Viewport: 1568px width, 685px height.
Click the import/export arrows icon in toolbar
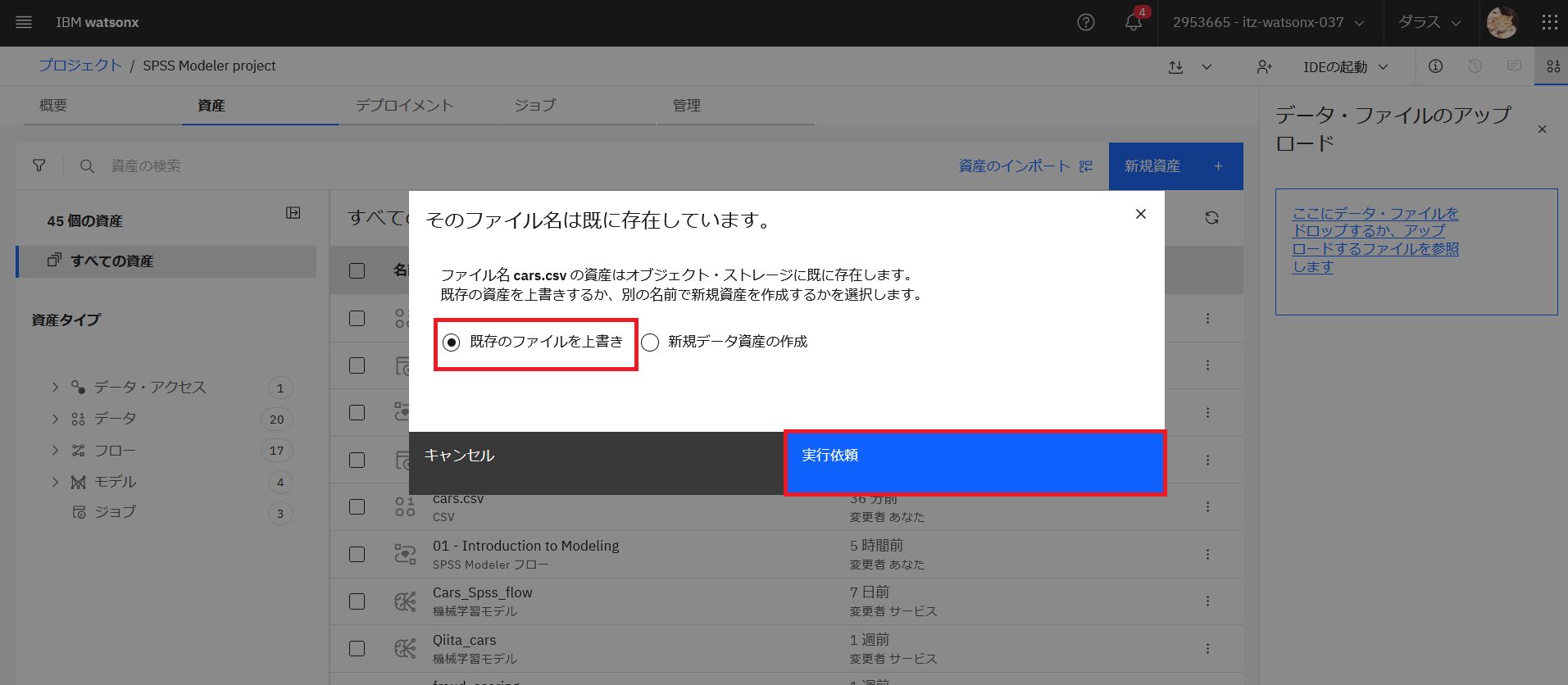[x=1176, y=66]
